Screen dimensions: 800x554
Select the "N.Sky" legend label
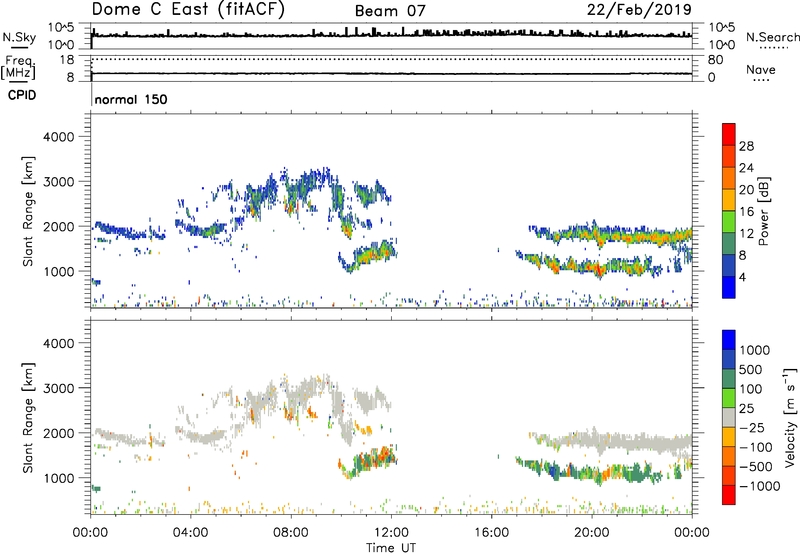tap(19, 37)
